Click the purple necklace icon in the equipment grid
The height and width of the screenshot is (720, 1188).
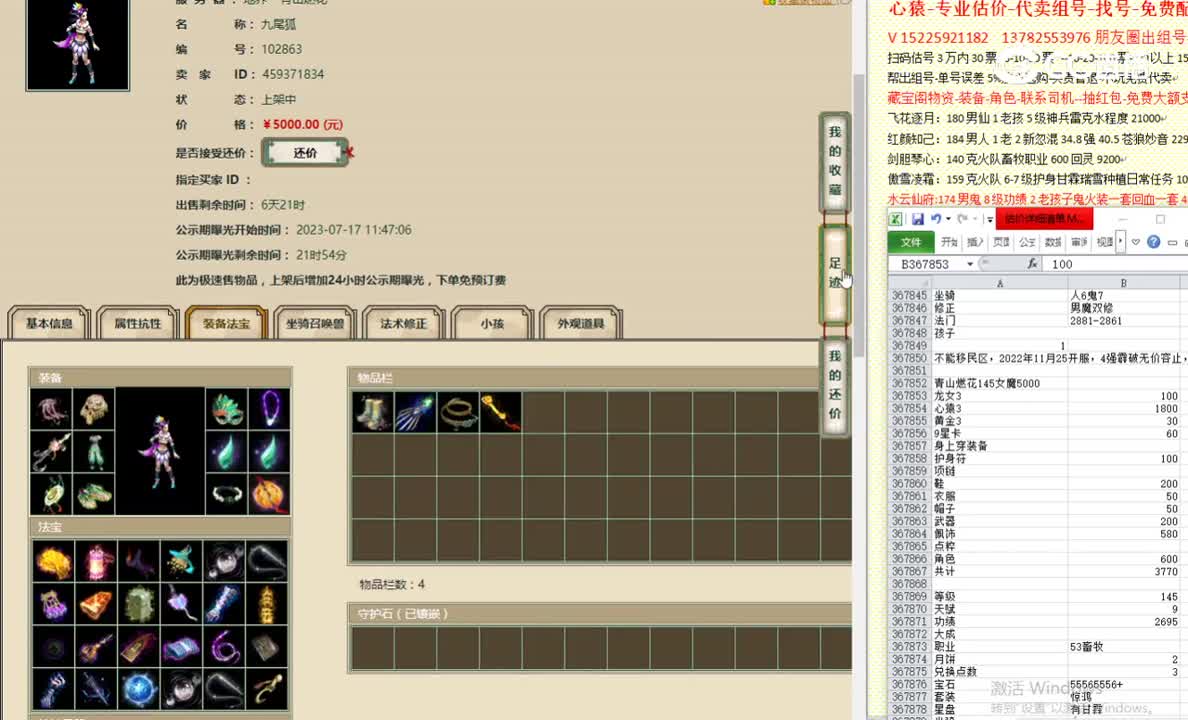click(269, 411)
